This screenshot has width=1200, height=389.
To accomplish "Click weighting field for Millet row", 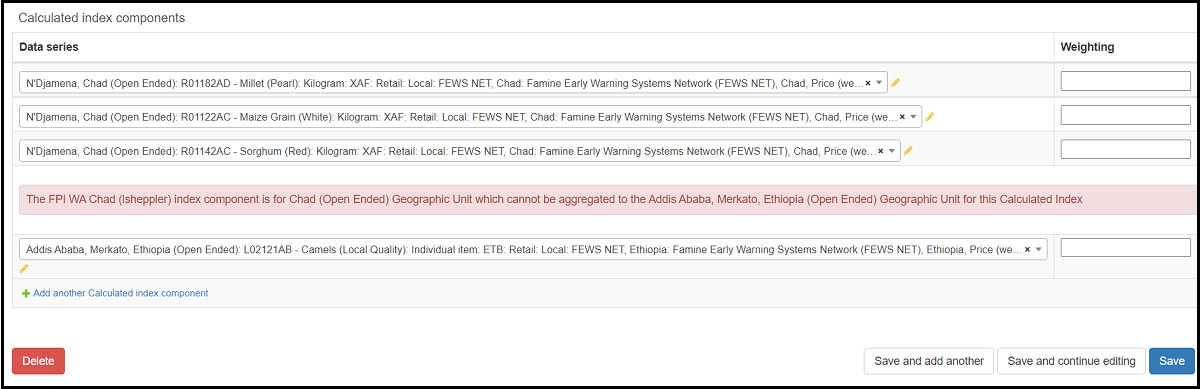I will (x=1126, y=82).
